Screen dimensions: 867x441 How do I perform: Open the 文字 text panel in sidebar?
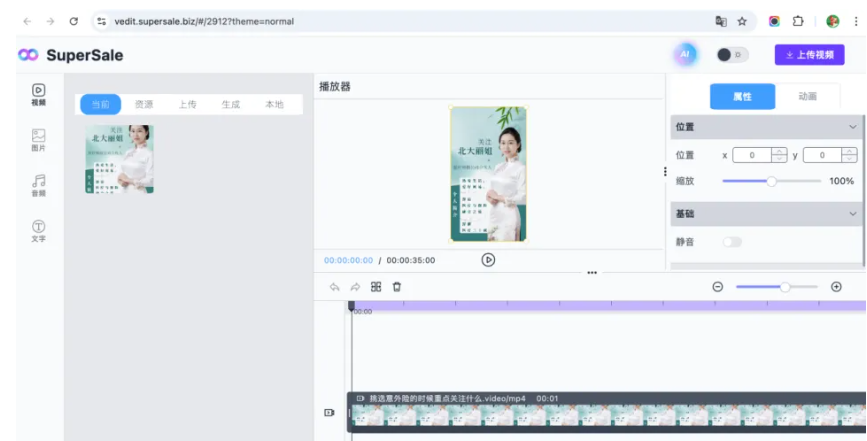tap(38, 231)
